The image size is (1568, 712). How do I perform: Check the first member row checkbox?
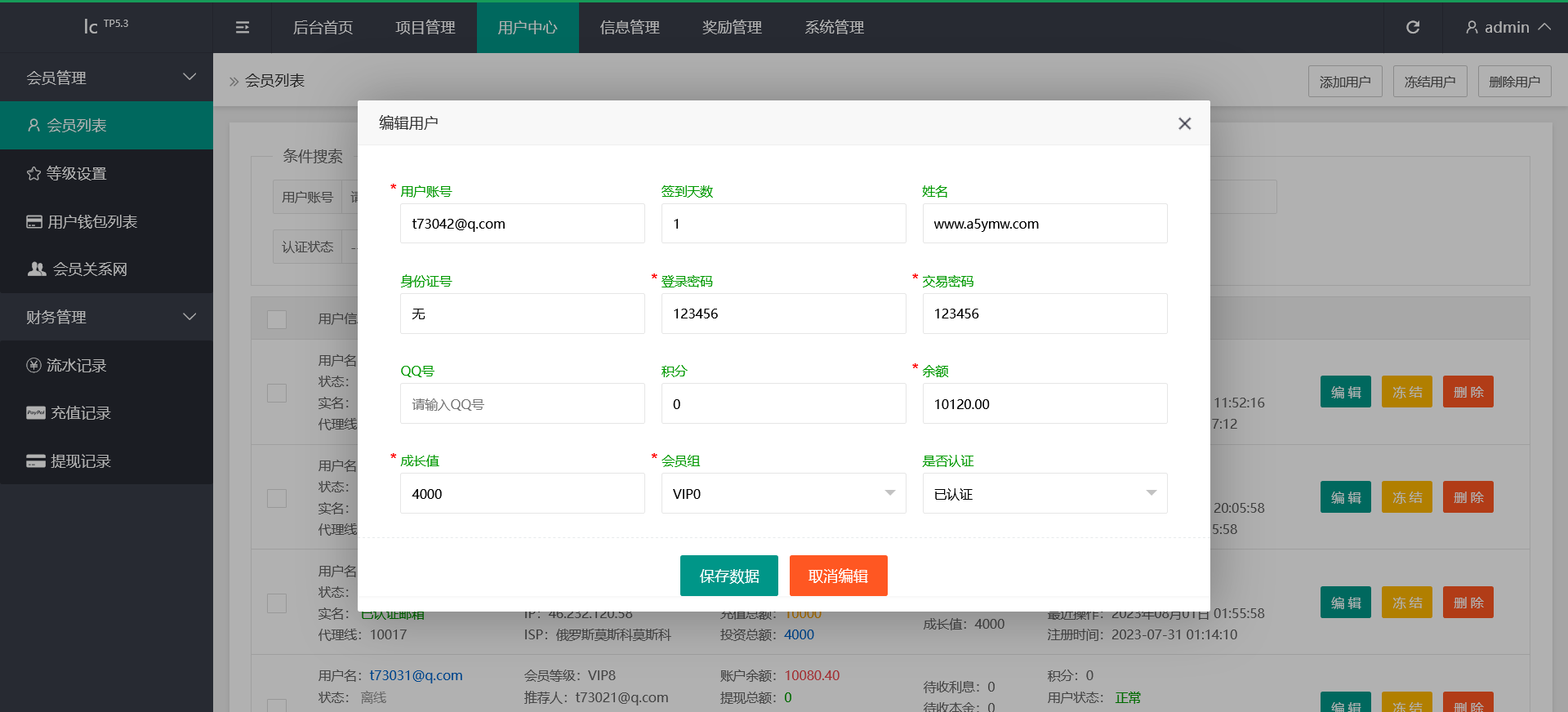277,393
